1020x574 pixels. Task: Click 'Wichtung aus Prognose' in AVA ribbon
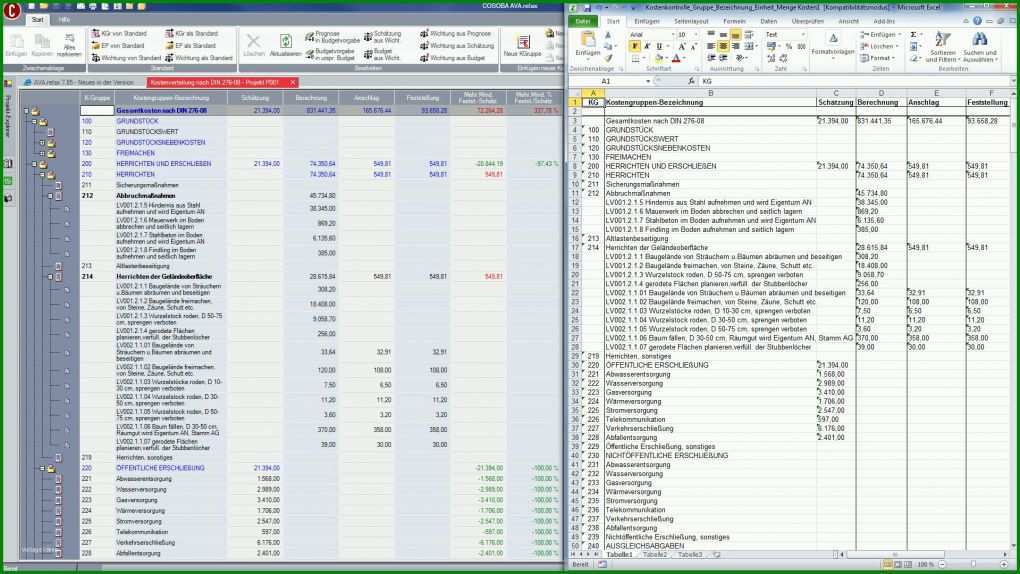point(455,33)
